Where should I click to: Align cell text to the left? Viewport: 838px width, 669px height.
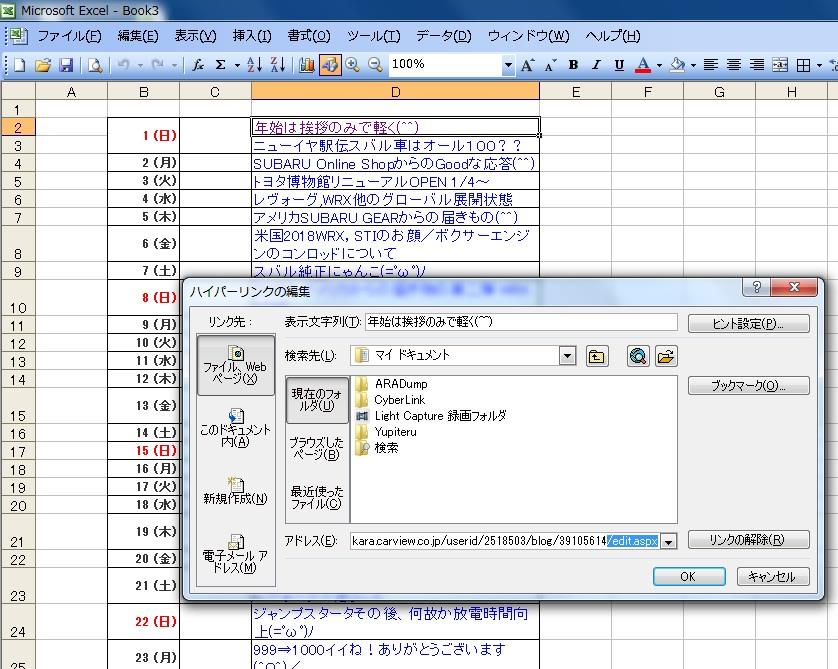710,65
